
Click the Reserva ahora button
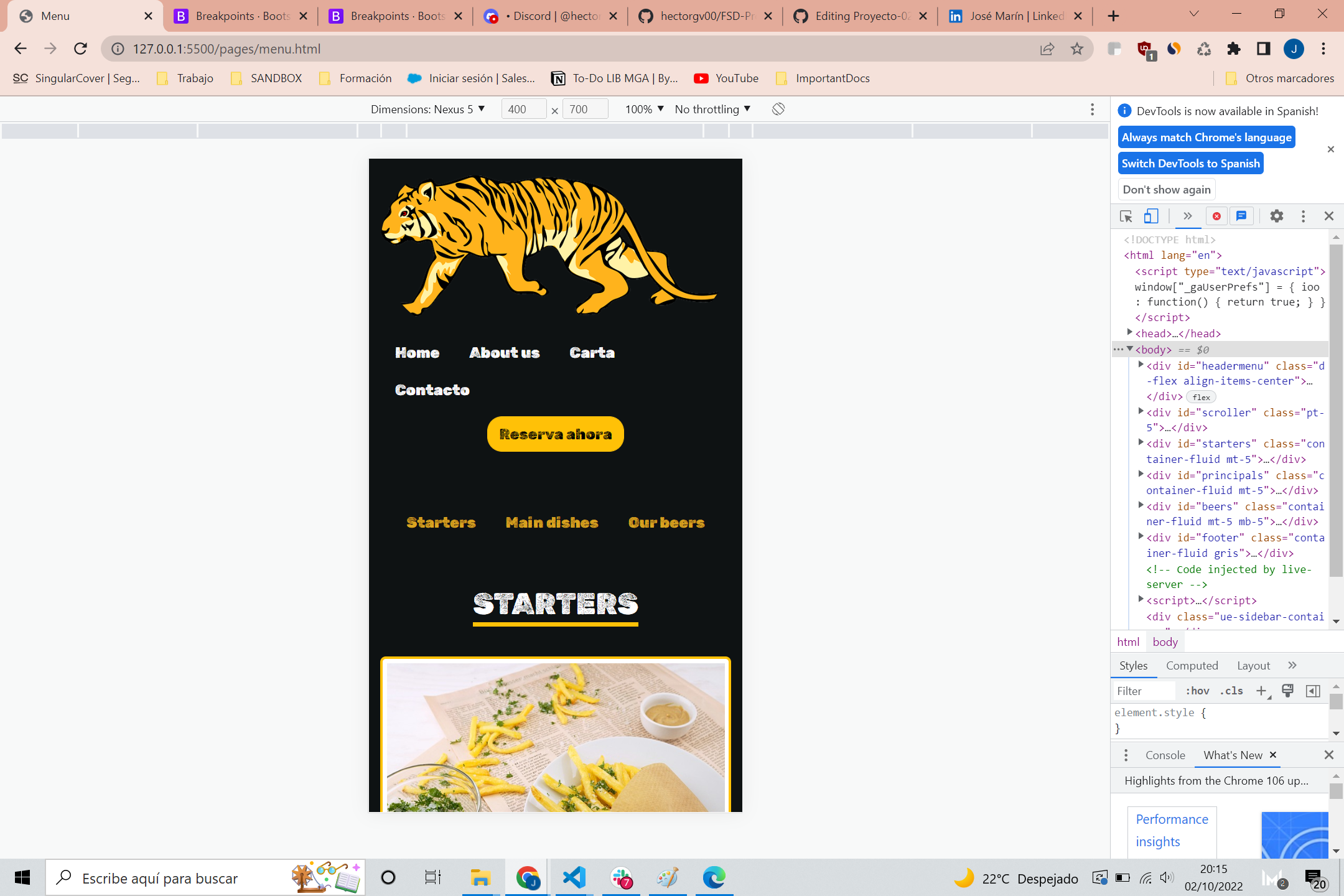[555, 434]
